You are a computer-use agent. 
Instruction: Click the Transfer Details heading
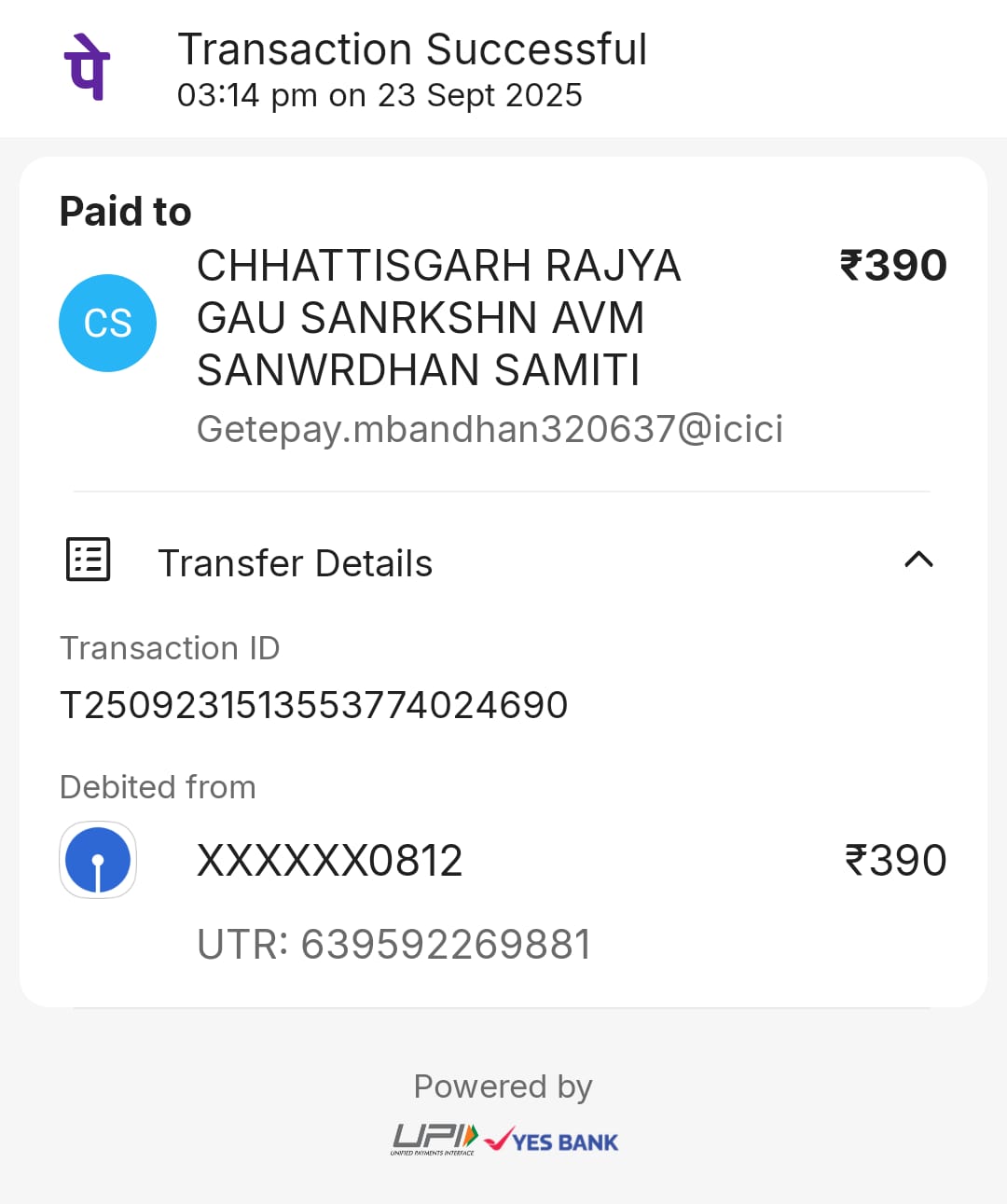pyautogui.click(x=295, y=563)
